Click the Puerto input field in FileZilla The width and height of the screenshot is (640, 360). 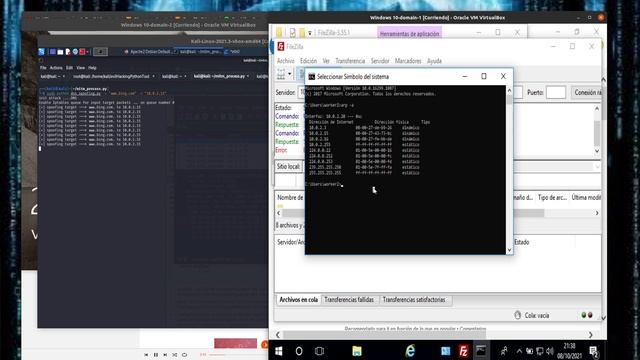pos(556,93)
